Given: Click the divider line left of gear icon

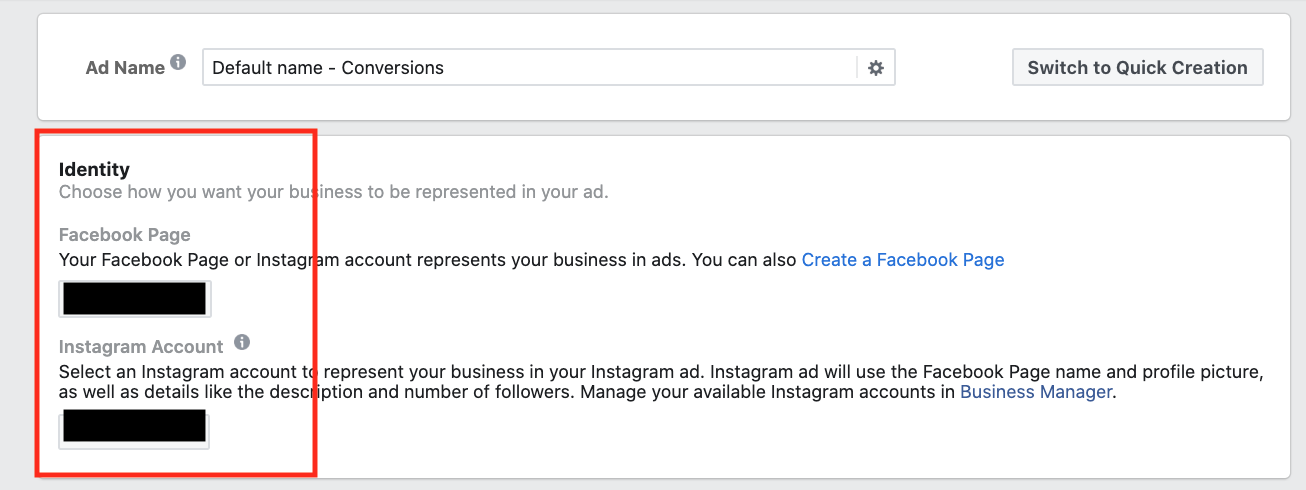Looking at the screenshot, I should tap(857, 68).
